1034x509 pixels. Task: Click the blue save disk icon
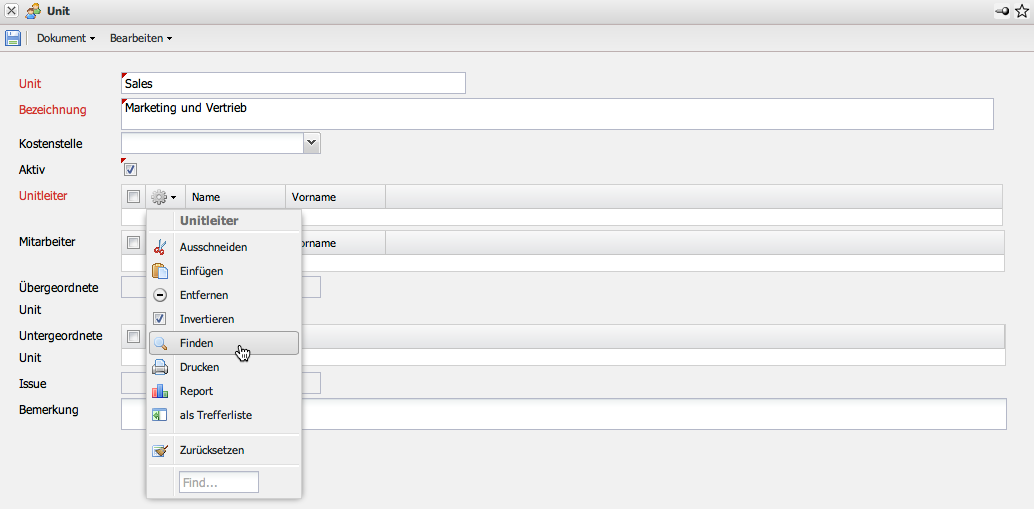[13, 38]
